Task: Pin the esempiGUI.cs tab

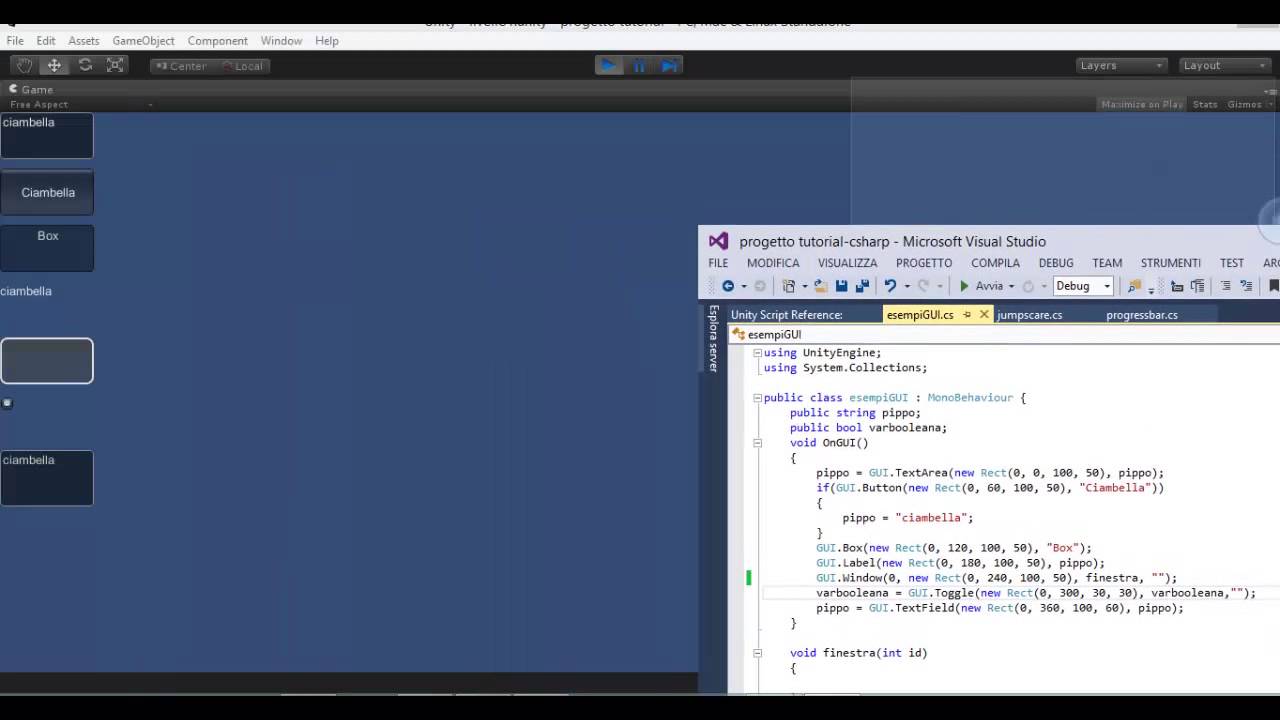Action: (x=967, y=314)
